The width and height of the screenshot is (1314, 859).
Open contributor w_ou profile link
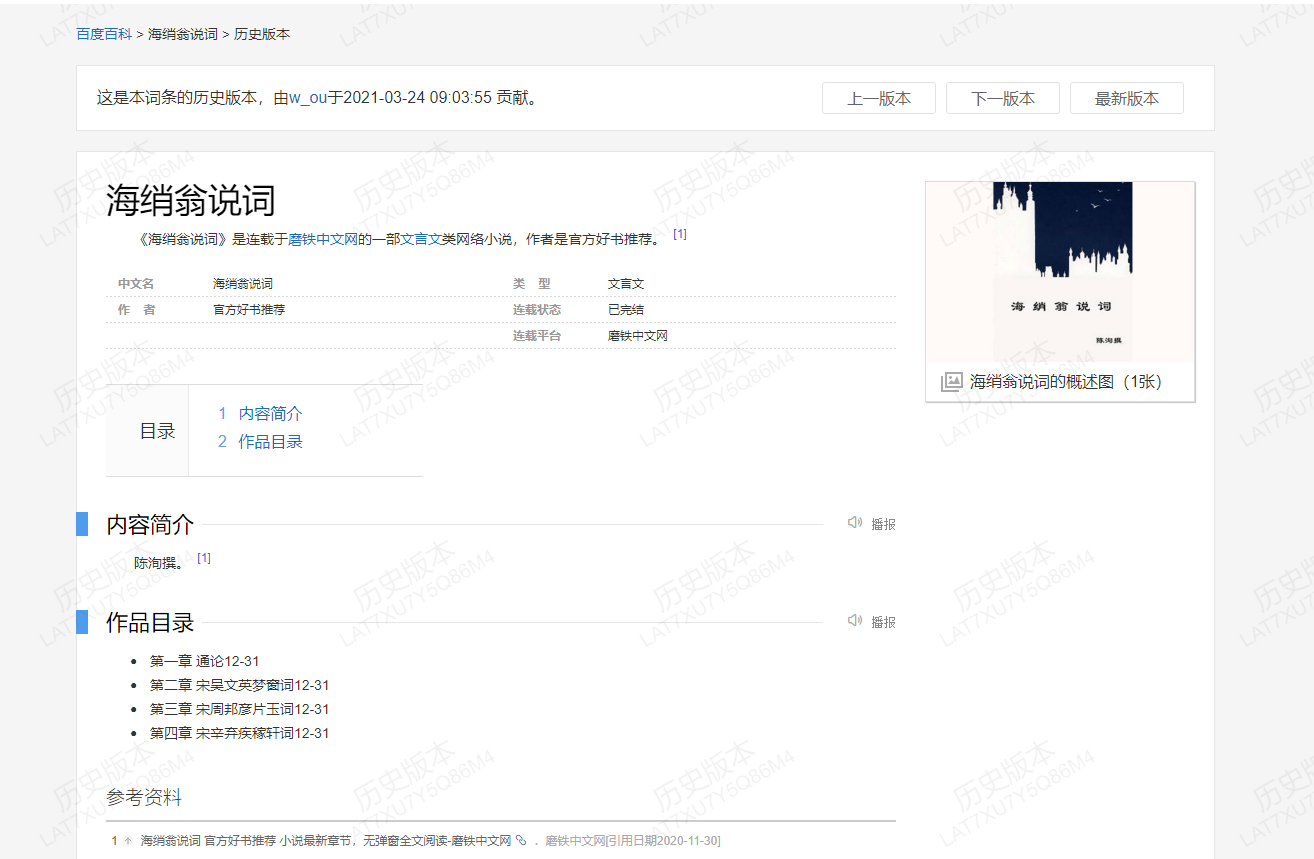click(308, 98)
